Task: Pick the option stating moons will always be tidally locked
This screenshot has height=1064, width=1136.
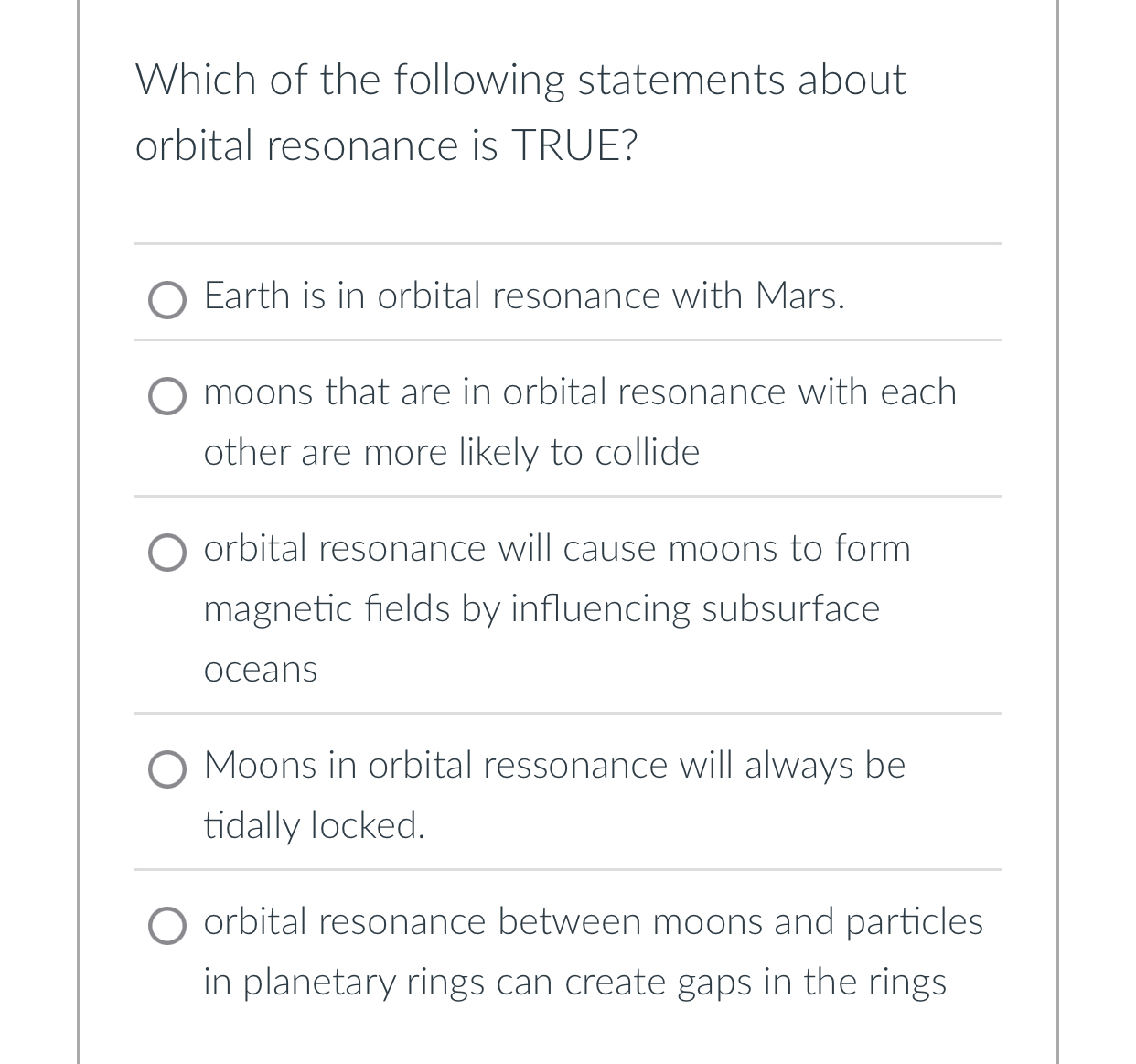Action: [167, 769]
